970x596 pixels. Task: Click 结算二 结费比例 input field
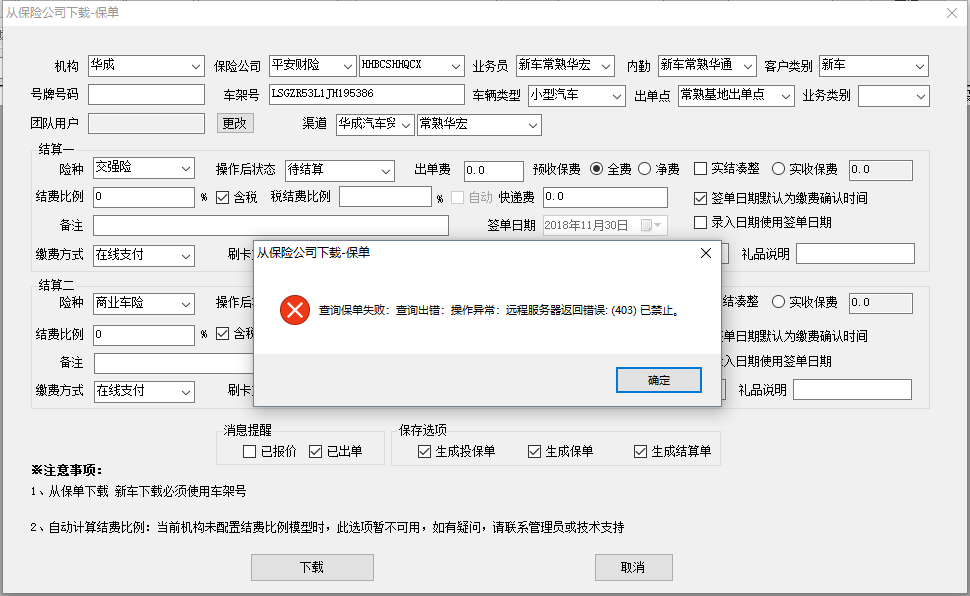click(x=144, y=335)
